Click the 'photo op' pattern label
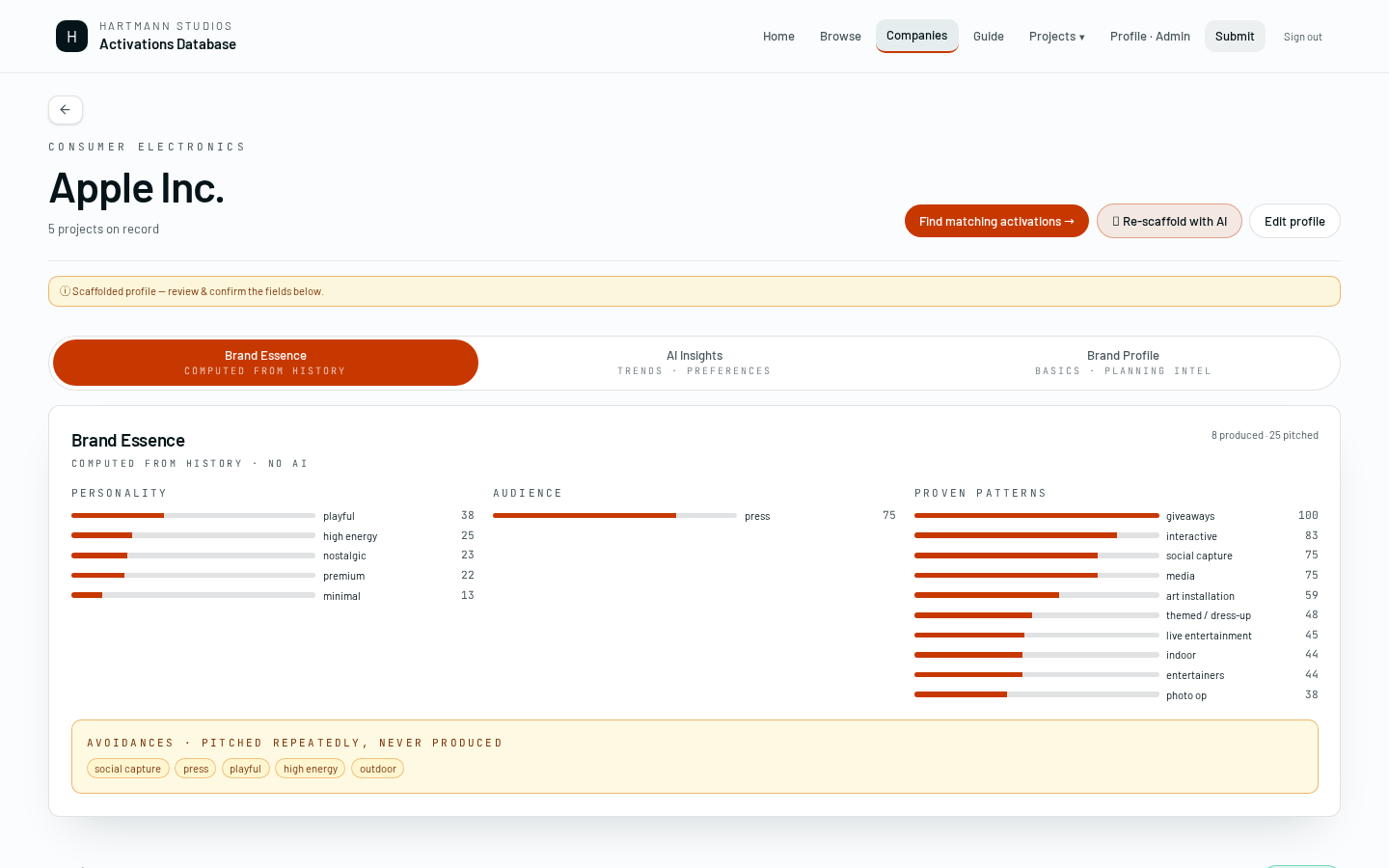The image size is (1389, 868). coord(1186,696)
